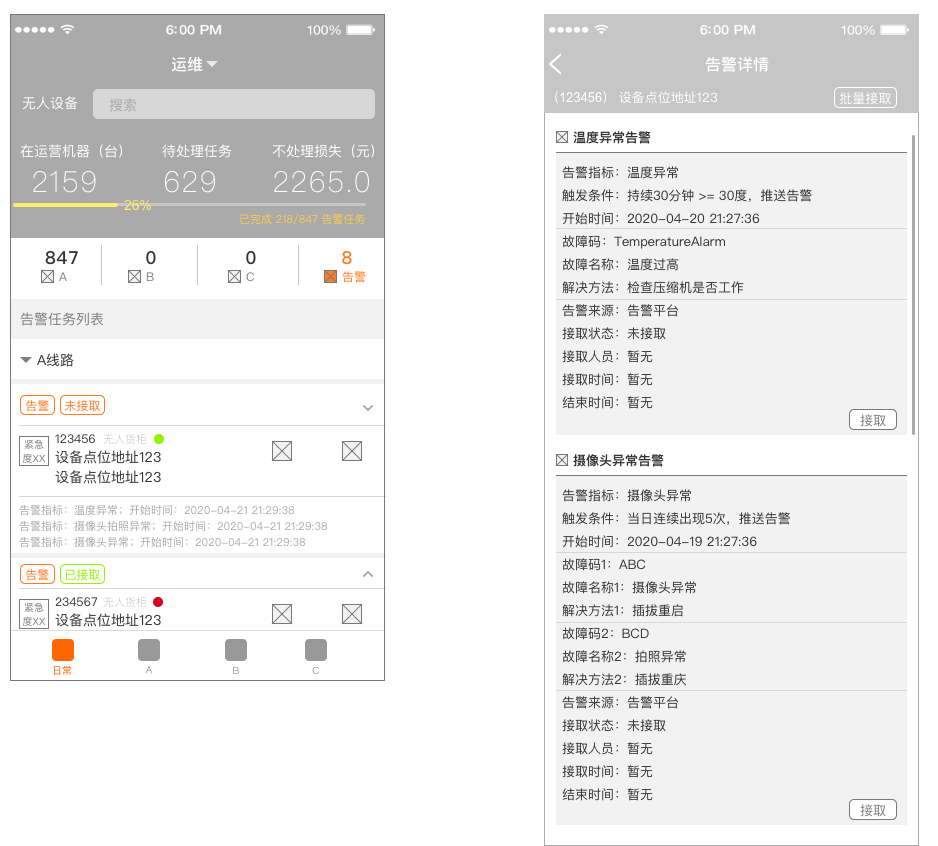
Task: Select the 0 B category tab
Action: [x=150, y=266]
